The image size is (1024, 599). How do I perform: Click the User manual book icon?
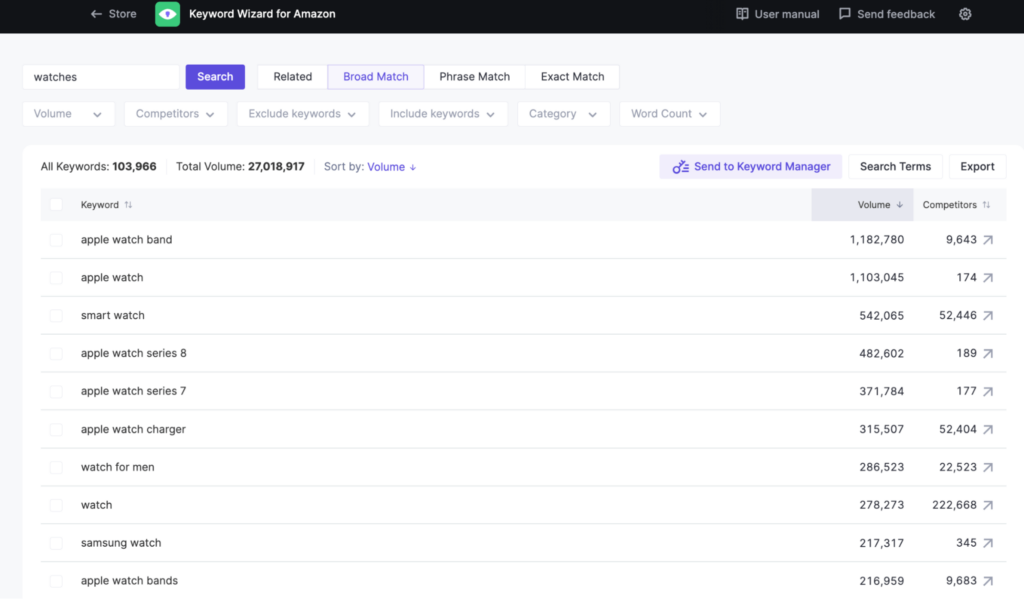(x=742, y=14)
